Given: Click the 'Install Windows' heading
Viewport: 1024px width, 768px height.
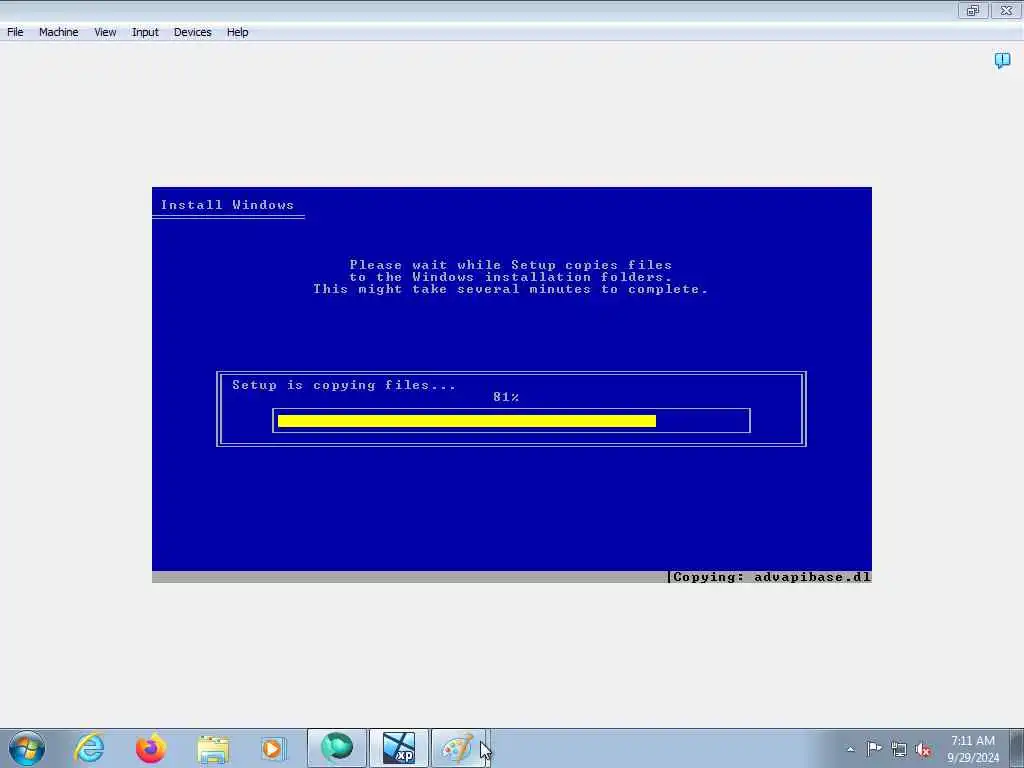Looking at the screenshot, I should (227, 205).
